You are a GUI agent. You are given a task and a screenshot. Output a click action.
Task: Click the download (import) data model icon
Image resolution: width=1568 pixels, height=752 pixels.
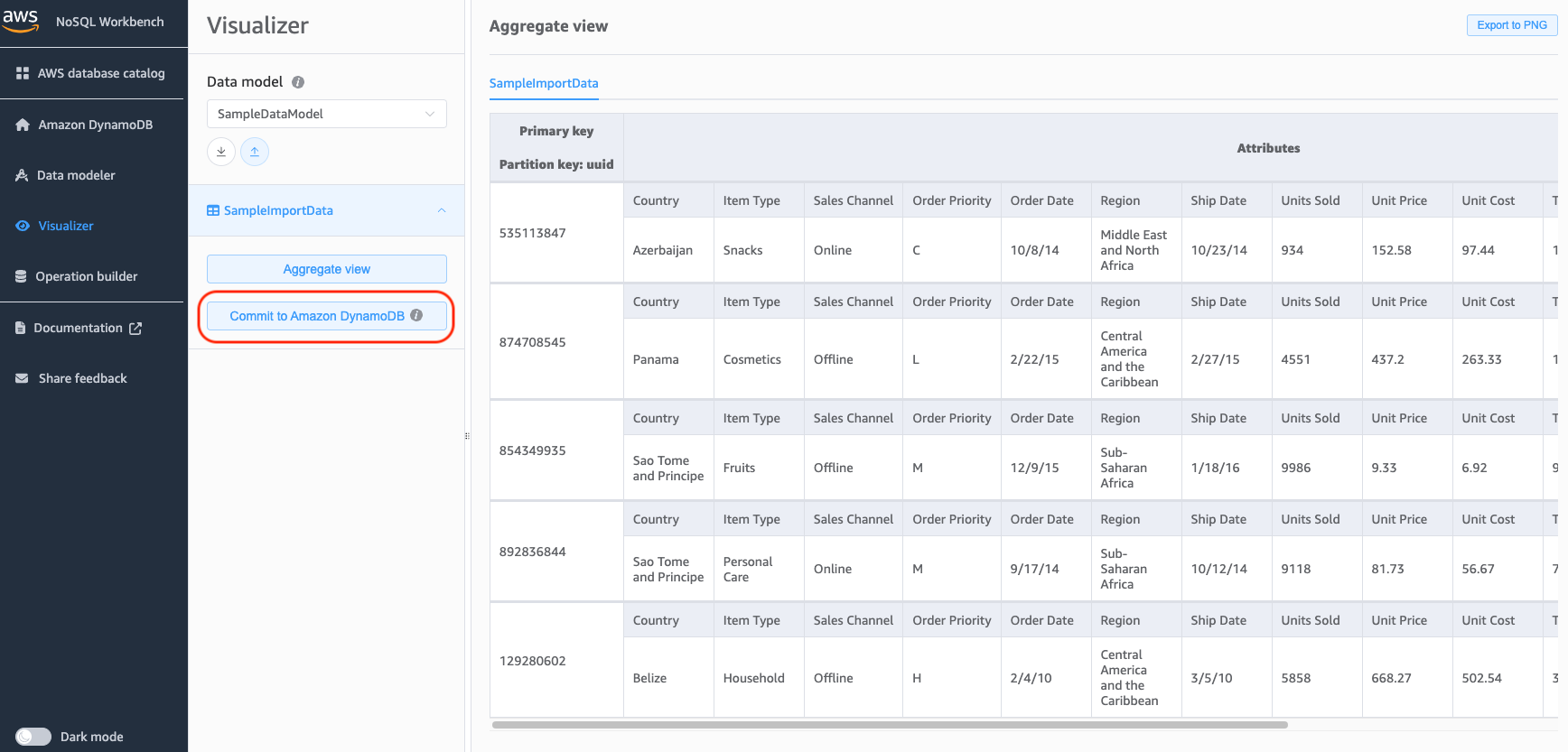[x=221, y=152]
